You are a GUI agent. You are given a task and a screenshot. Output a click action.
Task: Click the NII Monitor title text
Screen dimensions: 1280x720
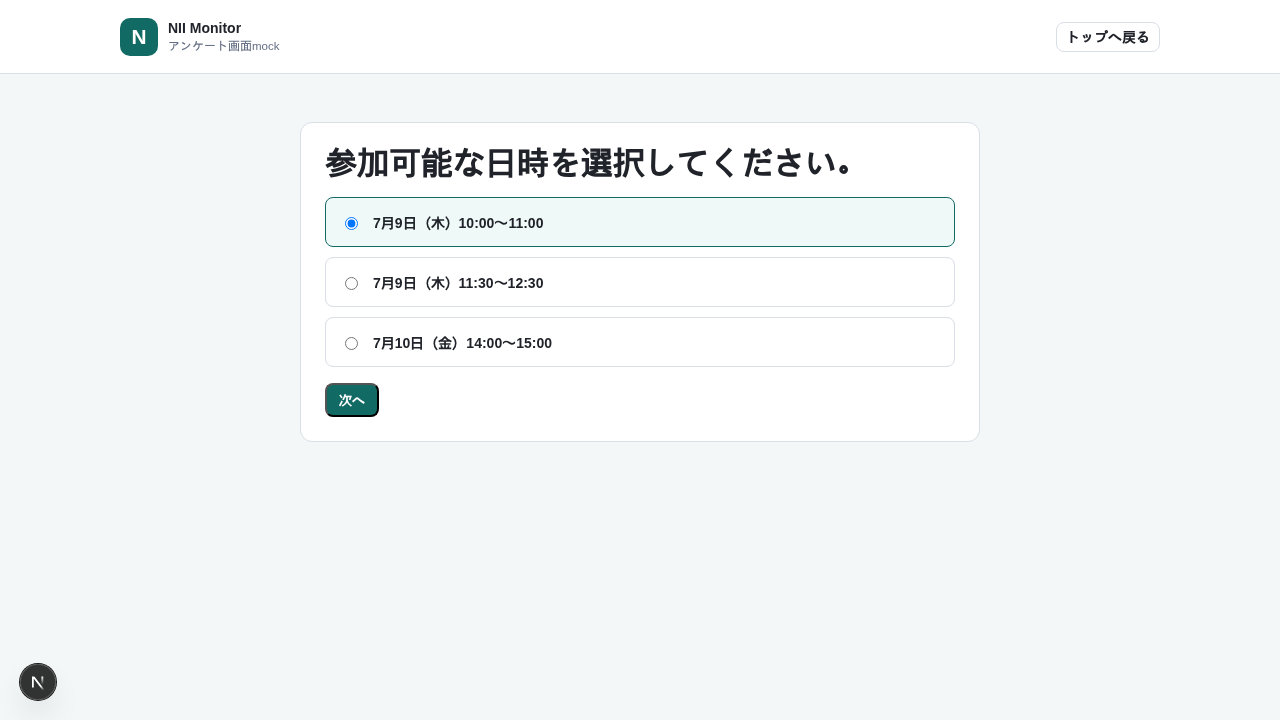pyautogui.click(x=204, y=28)
